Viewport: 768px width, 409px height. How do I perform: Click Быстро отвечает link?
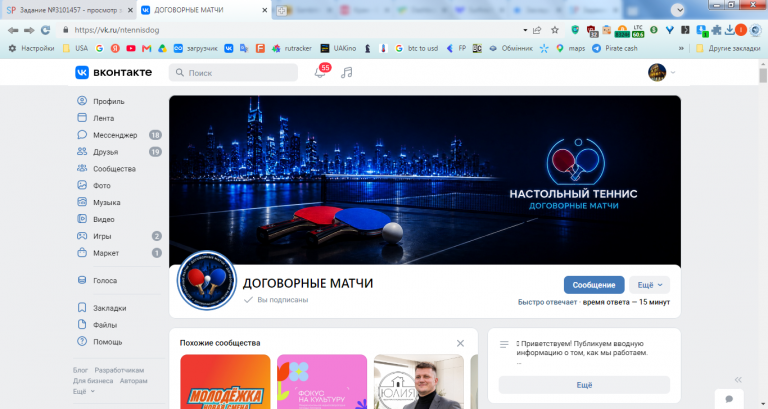(547, 302)
